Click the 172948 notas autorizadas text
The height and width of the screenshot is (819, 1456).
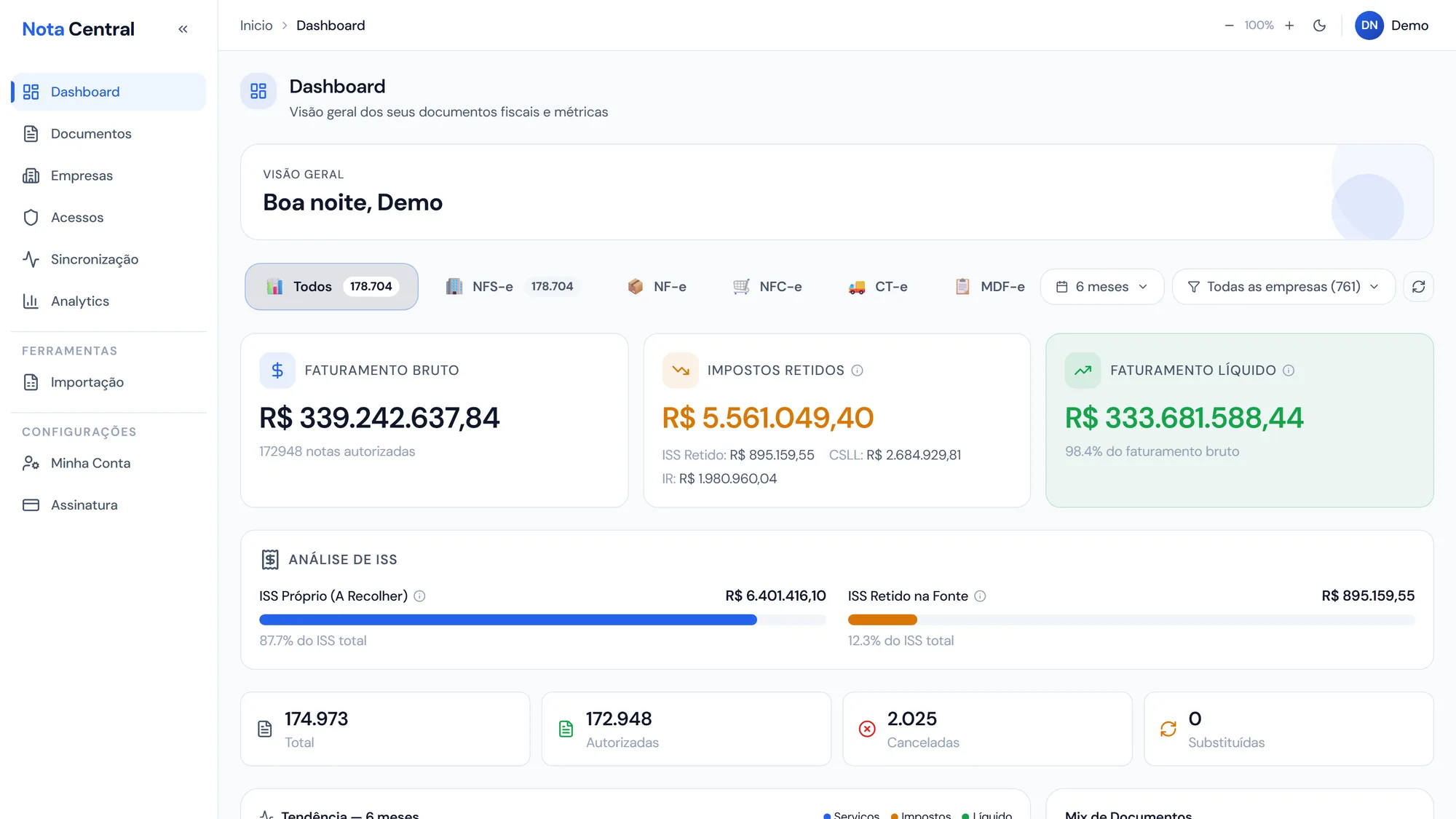(x=337, y=451)
